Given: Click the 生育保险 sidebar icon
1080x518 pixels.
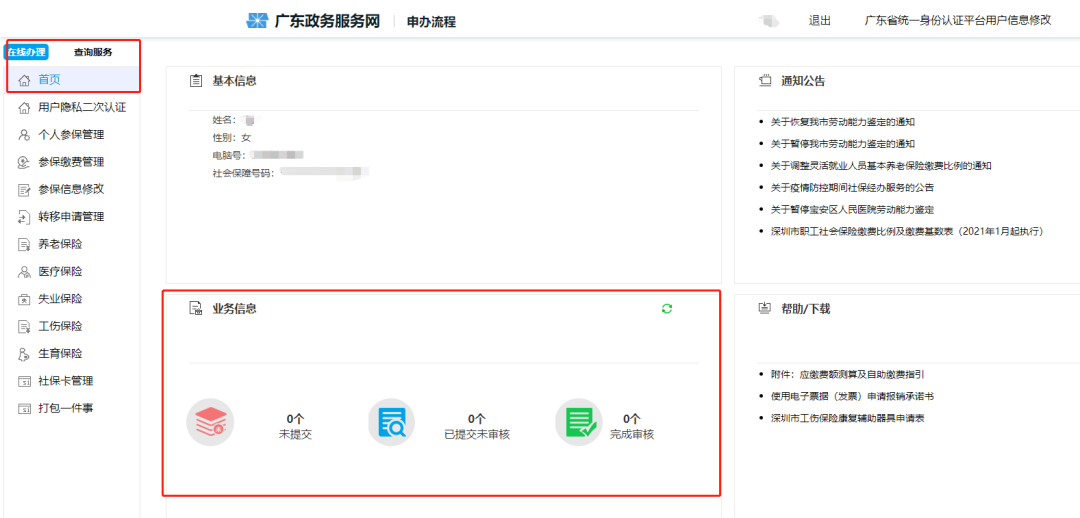Looking at the screenshot, I should 24,354.
